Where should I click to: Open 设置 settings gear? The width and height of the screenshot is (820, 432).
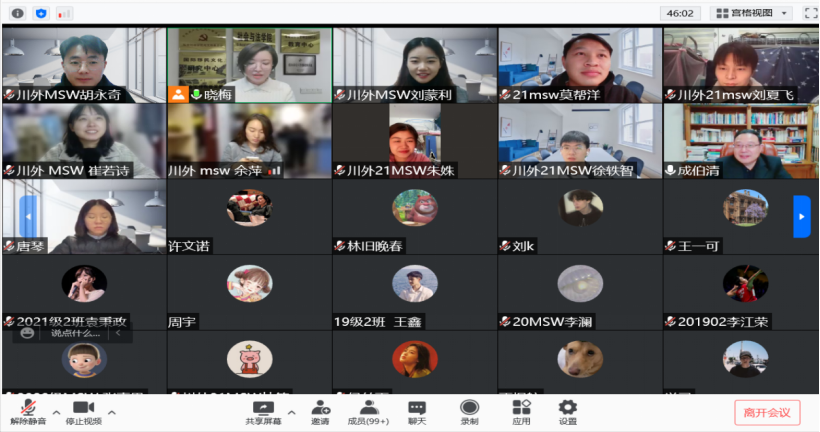[568, 411]
